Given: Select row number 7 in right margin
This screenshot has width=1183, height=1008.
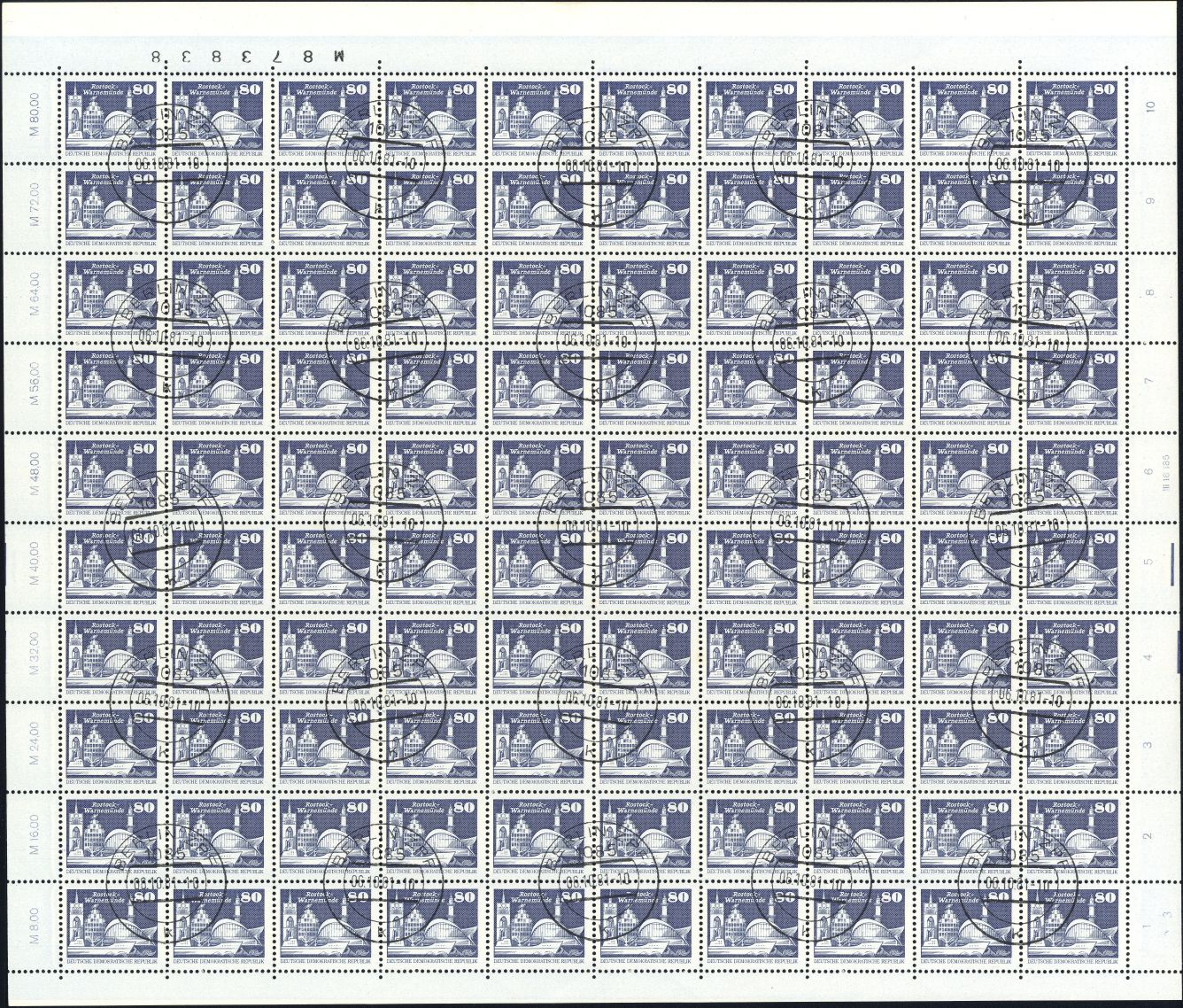Looking at the screenshot, I should (1150, 380).
